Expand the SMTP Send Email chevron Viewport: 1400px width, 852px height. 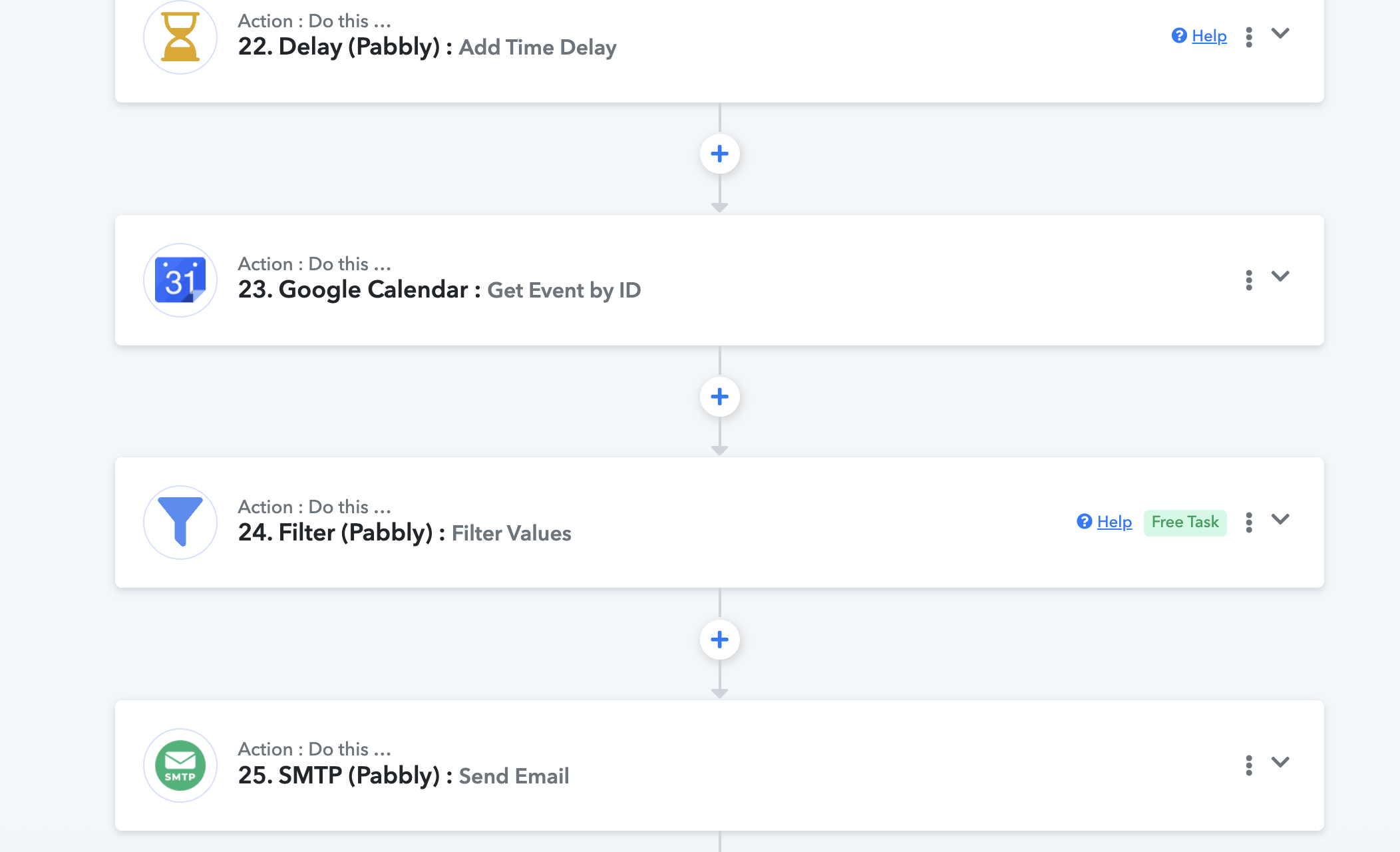click(x=1280, y=762)
